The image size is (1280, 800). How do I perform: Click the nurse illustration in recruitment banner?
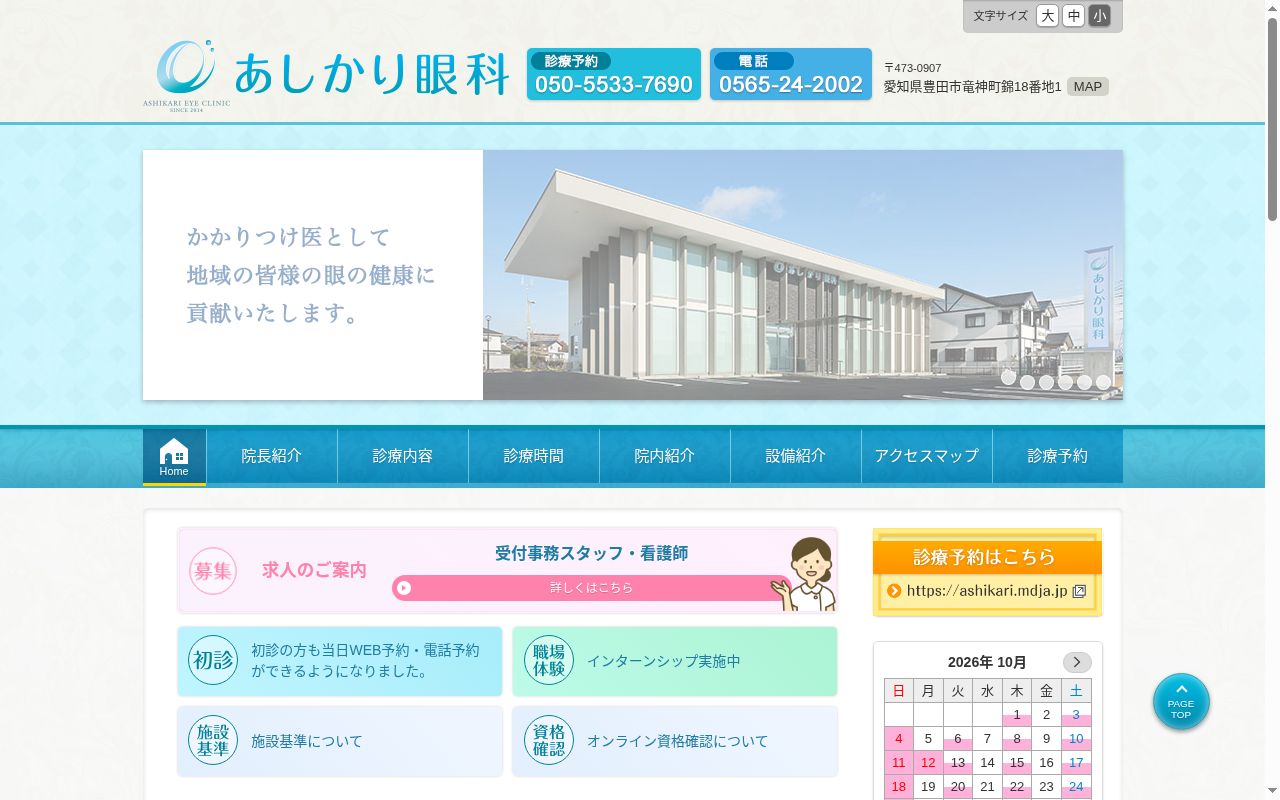point(806,574)
